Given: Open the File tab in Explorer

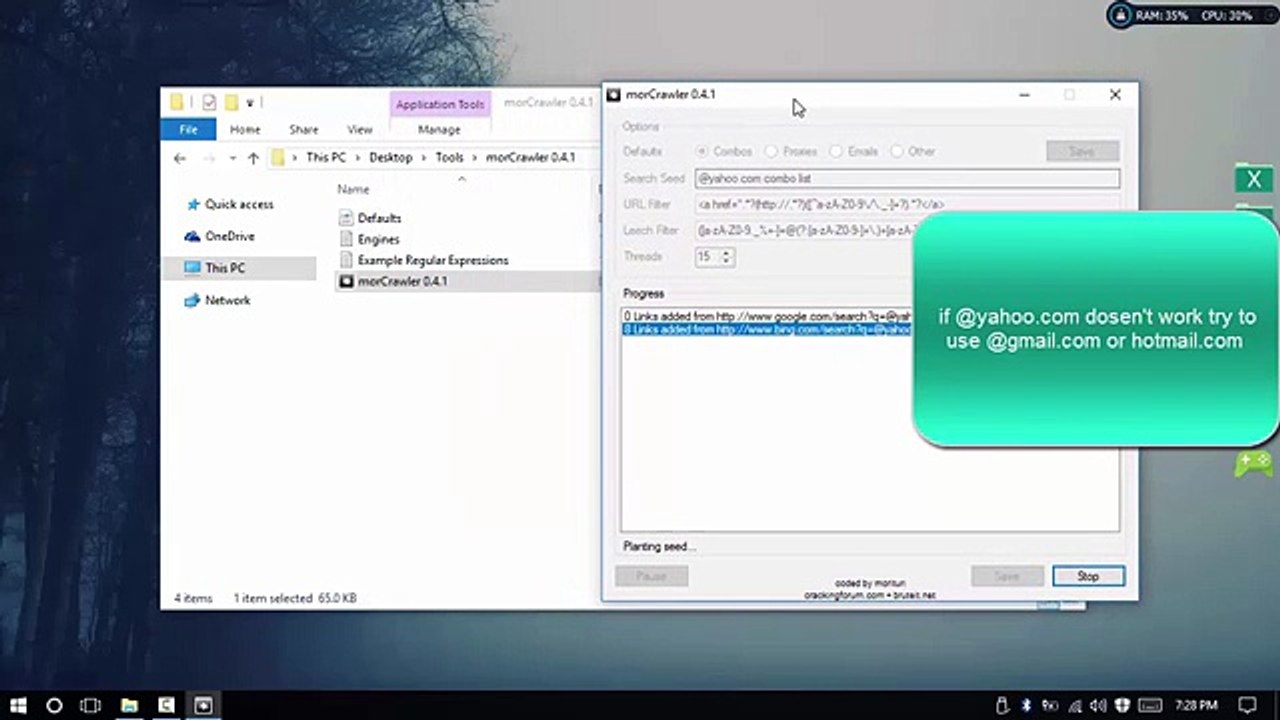Looking at the screenshot, I should pyautogui.click(x=188, y=129).
